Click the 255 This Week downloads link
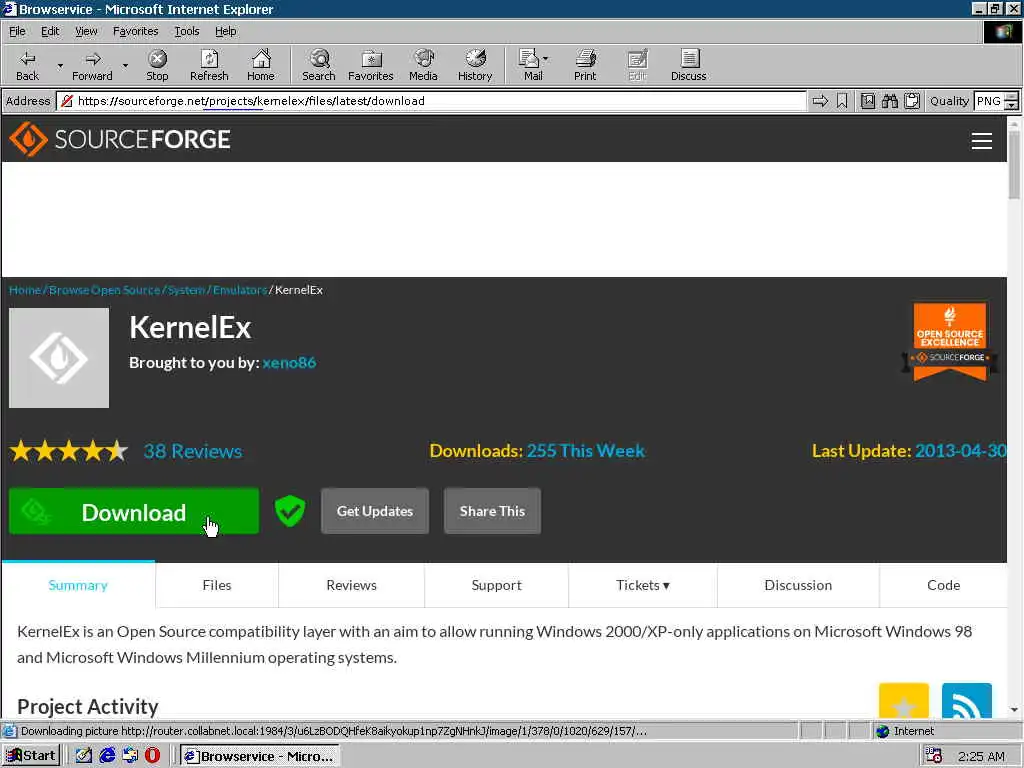The width and height of the screenshot is (1024, 768). [586, 451]
